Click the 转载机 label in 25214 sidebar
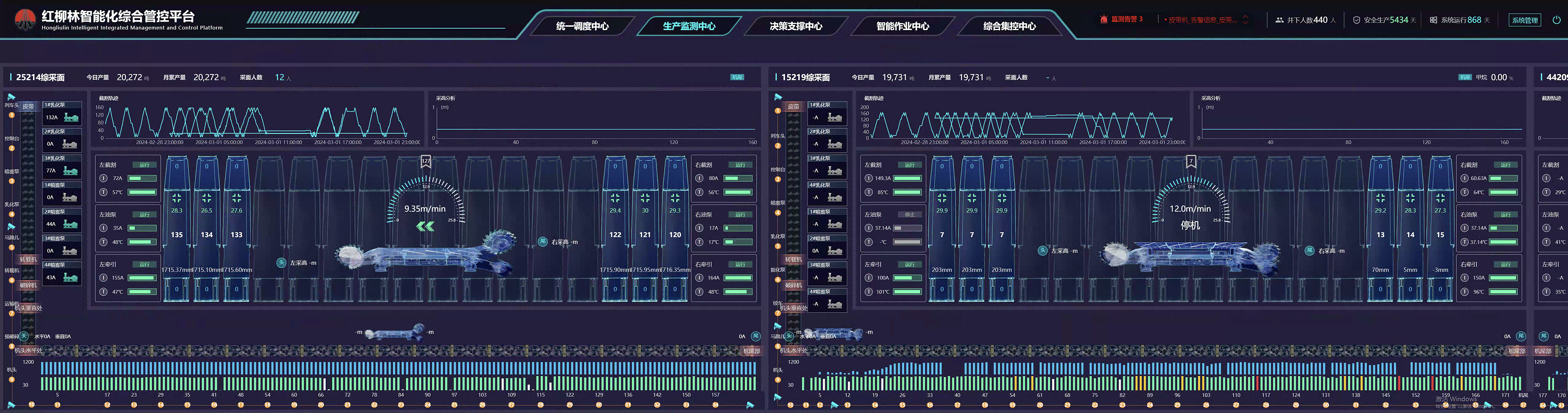 coord(28,259)
